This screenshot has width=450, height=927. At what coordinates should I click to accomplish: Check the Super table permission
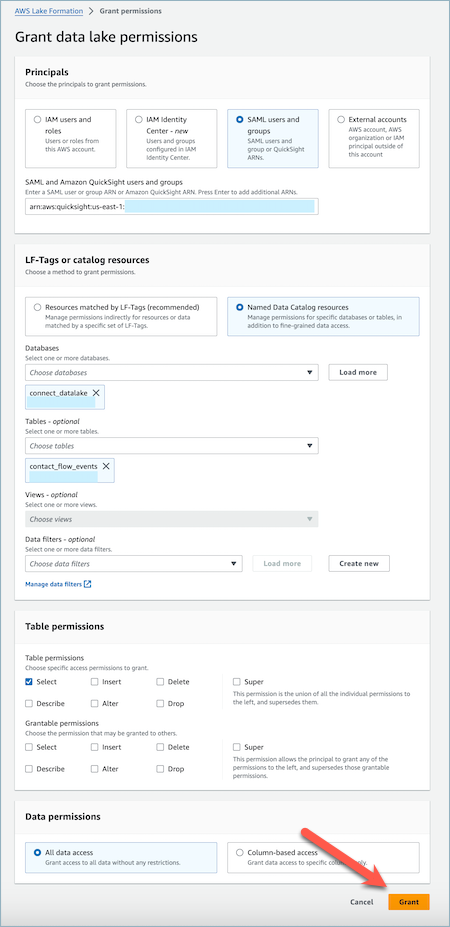click(237, 682)
